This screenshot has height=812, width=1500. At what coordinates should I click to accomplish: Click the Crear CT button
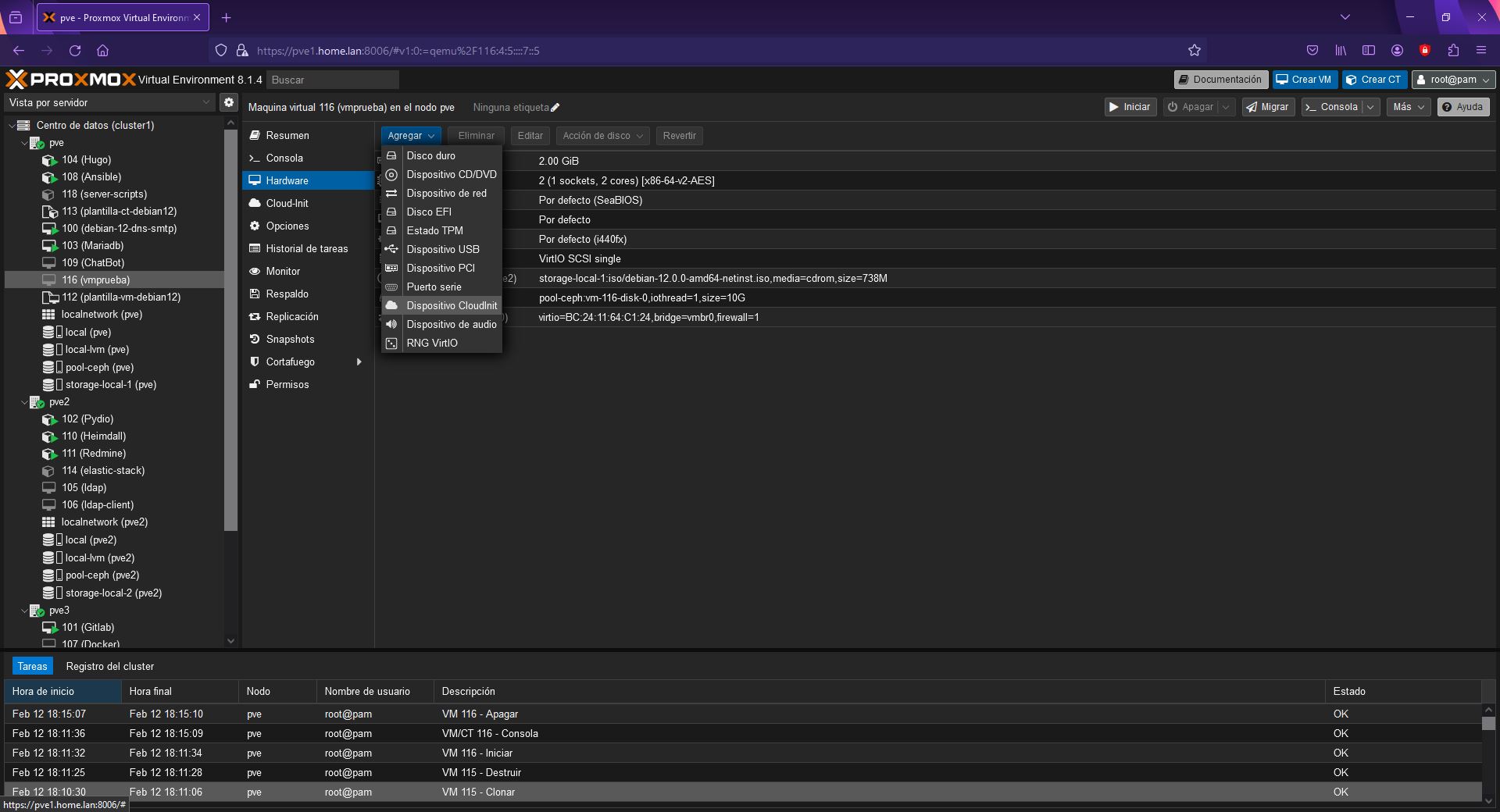click(1374, 80)
